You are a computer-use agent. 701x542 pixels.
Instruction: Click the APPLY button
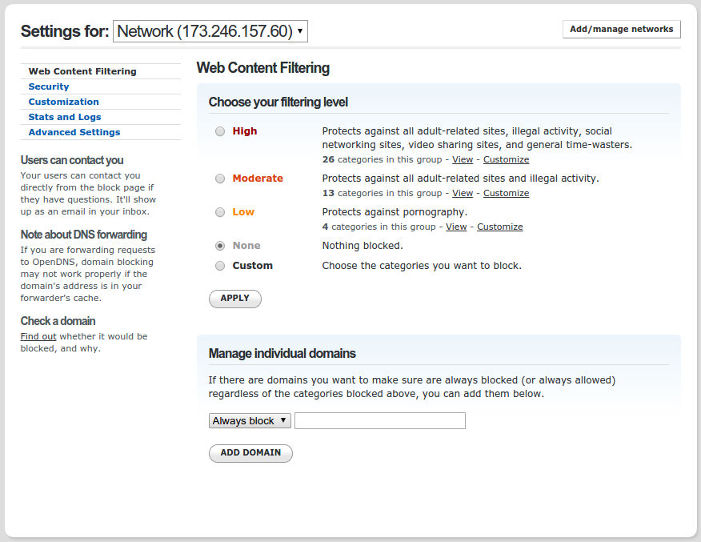coord(235,298)
